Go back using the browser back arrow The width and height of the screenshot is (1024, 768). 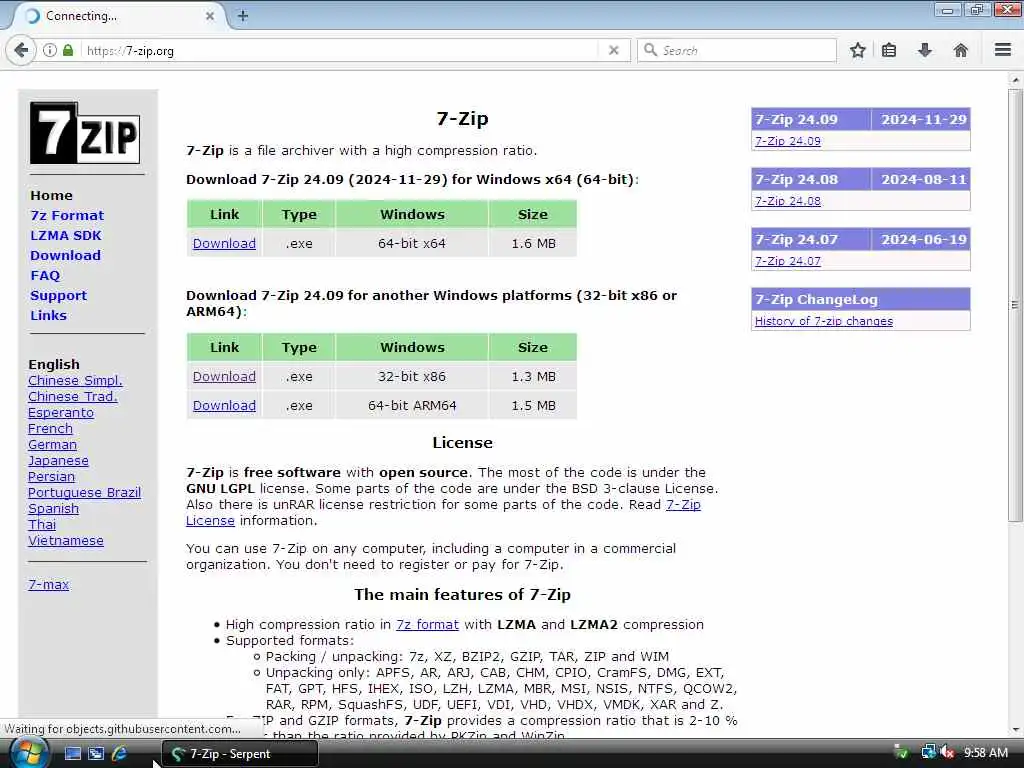pyautogui.click(x=21, y=50)
